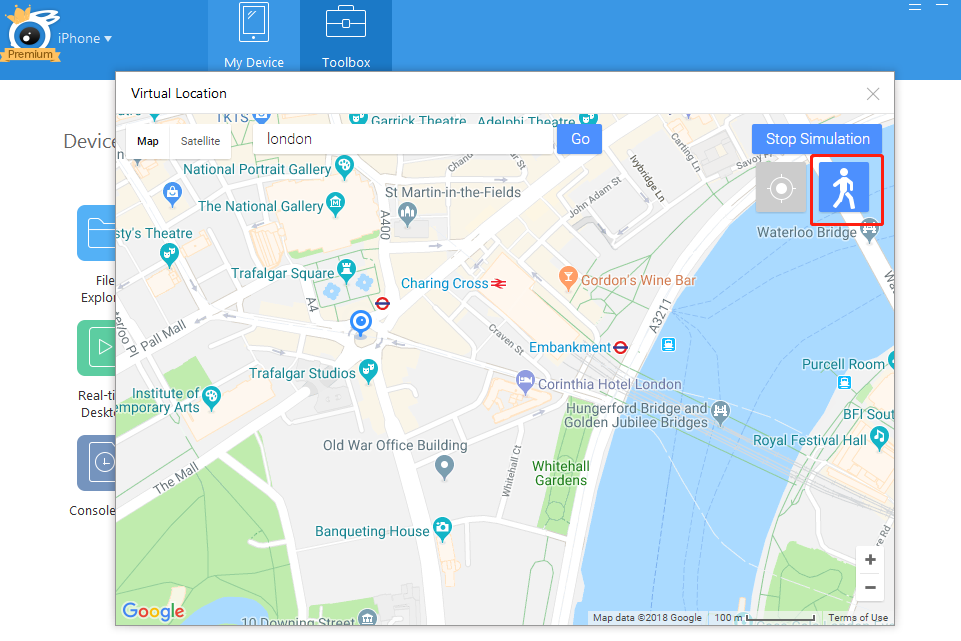Click the locate target crosshair icon
Image resolution: width=961 pixels, height=641 pixels.
[x=780, y=188]
